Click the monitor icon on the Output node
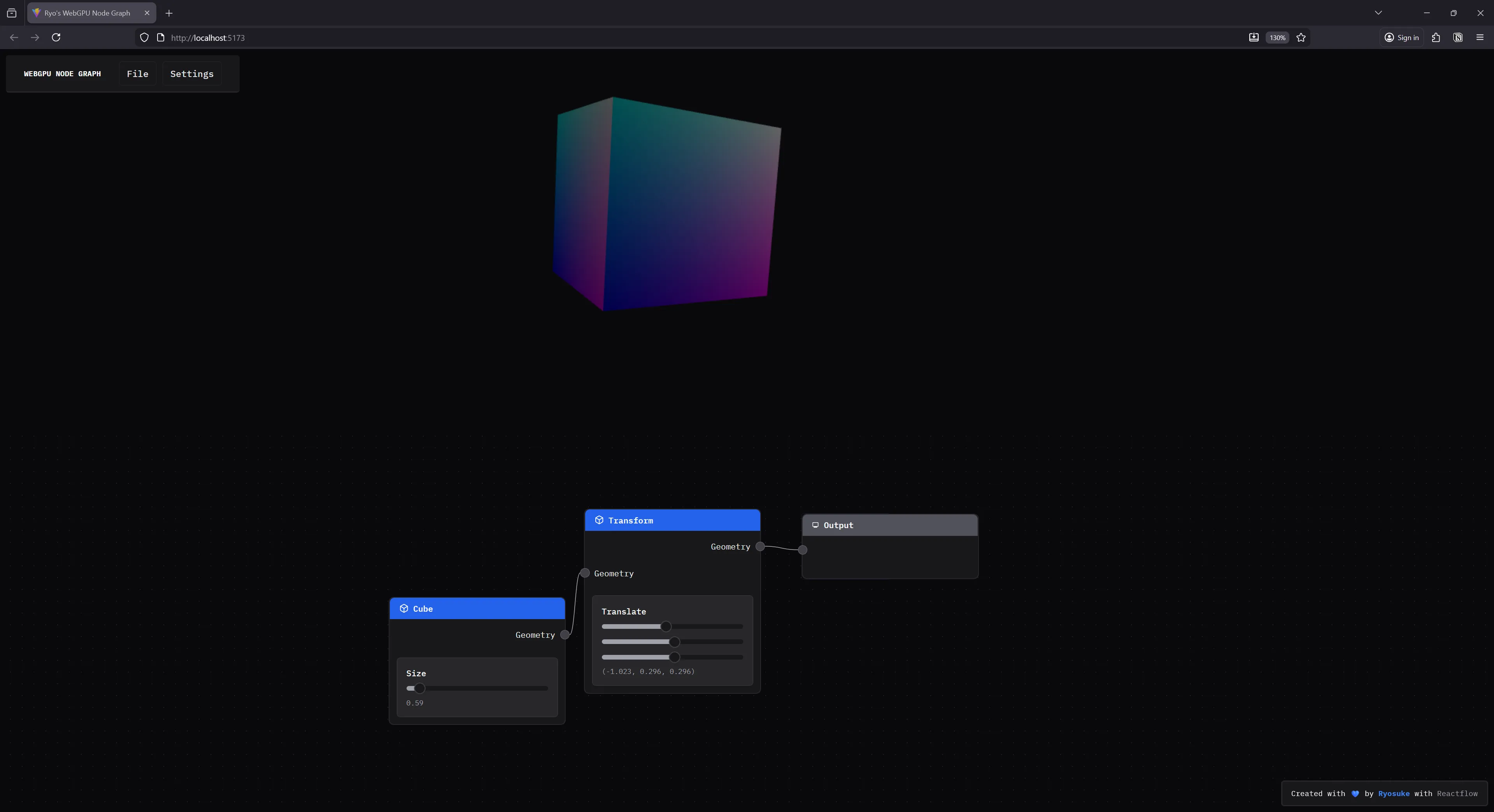 [x=816, y=525]
